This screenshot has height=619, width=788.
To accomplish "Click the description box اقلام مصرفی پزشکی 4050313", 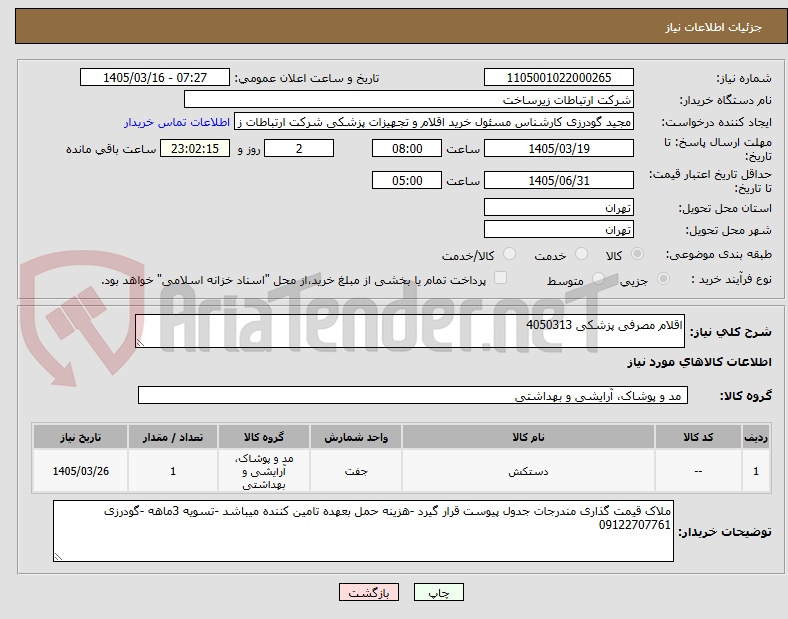I will coord(410,331).
